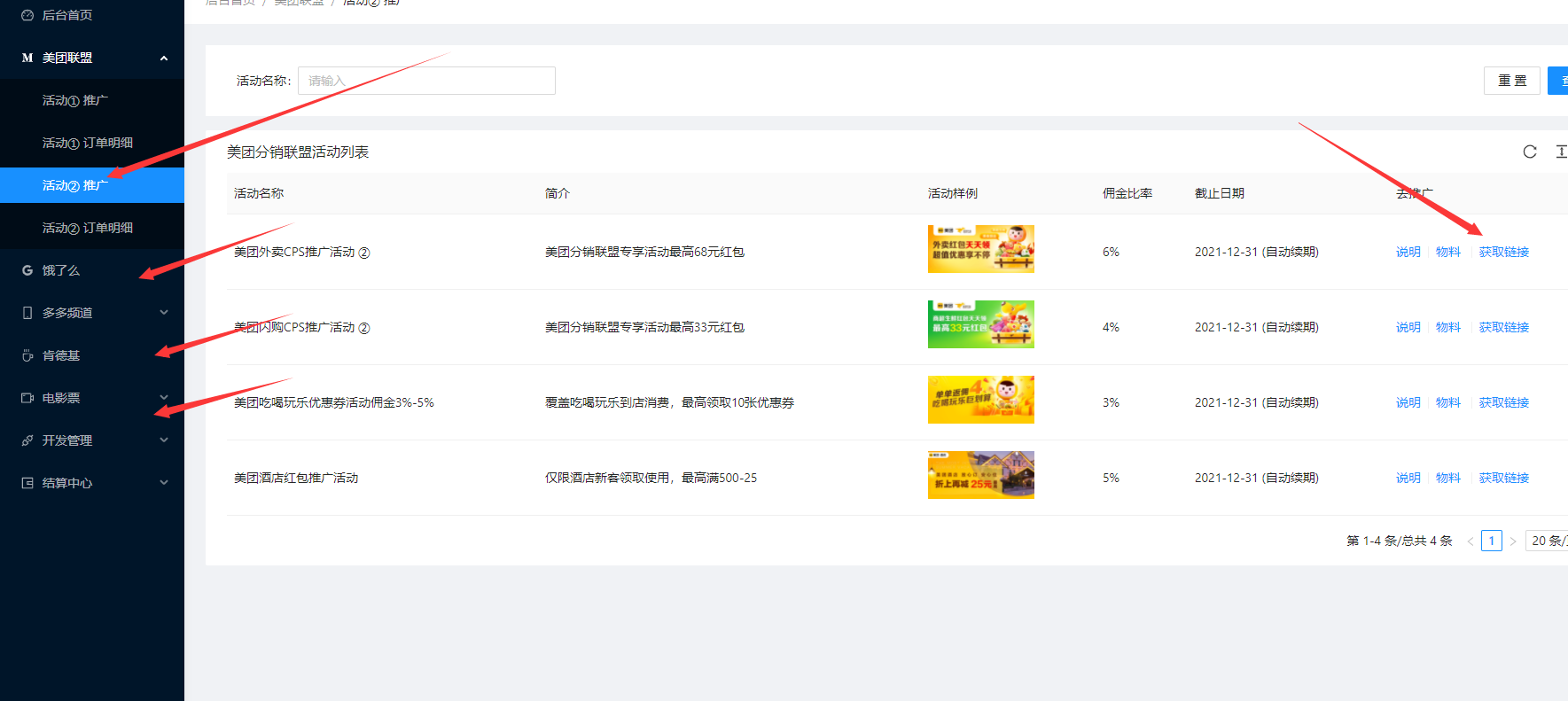Click the 后台首页 dashboard icon in sidebar
1568x701 pixels.
pos(27,15)
